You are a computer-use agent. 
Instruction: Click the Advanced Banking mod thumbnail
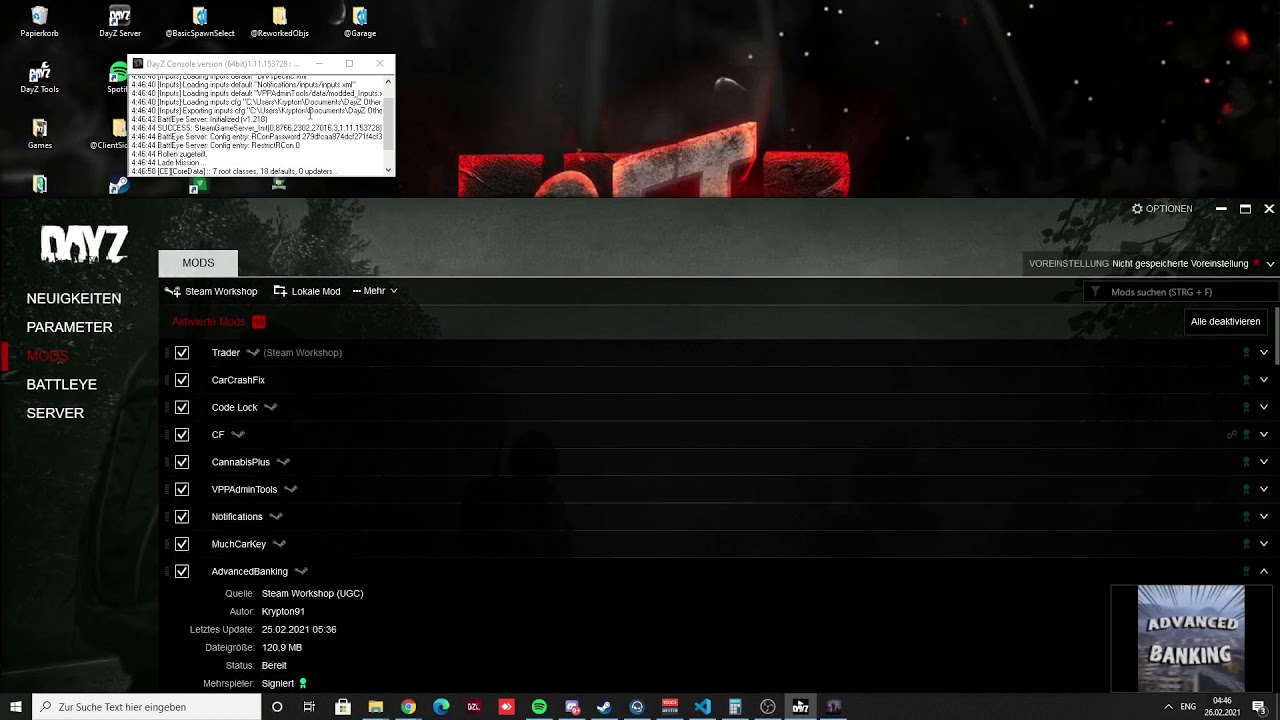tap(1191, 639)
